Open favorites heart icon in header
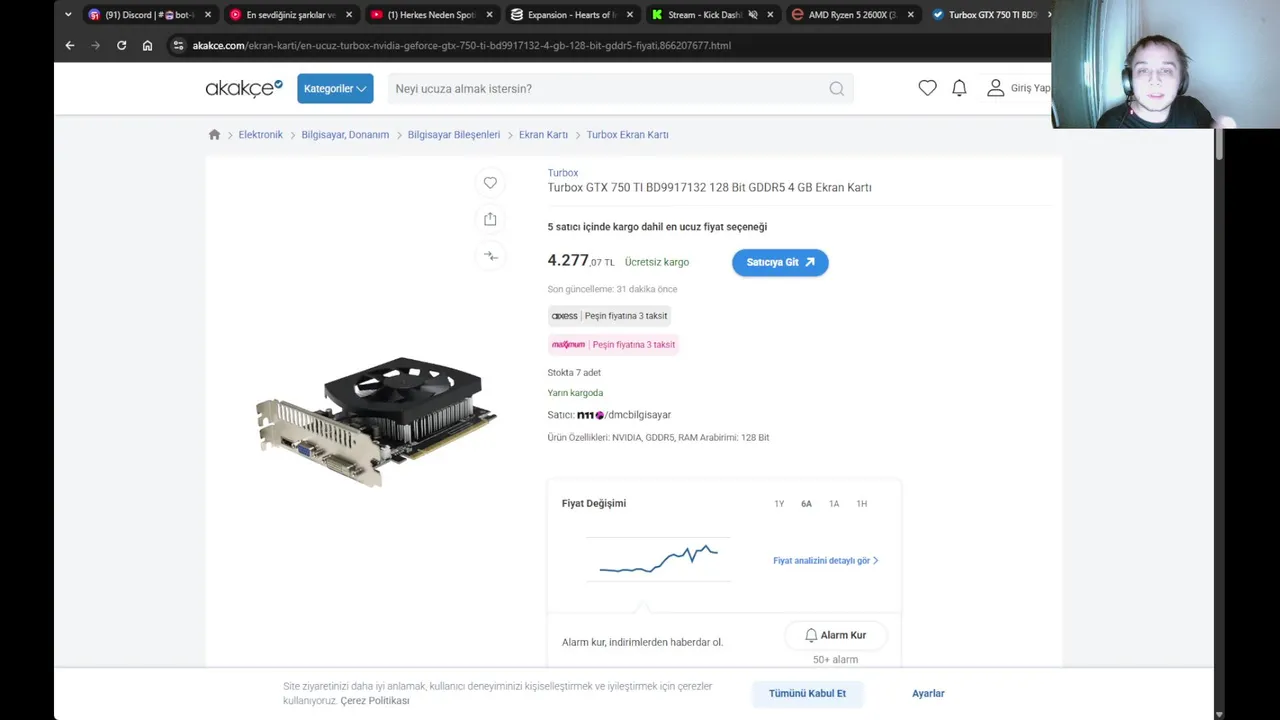Image resolution: width=1280 pixels, height=720 pixels. [928, 88]
